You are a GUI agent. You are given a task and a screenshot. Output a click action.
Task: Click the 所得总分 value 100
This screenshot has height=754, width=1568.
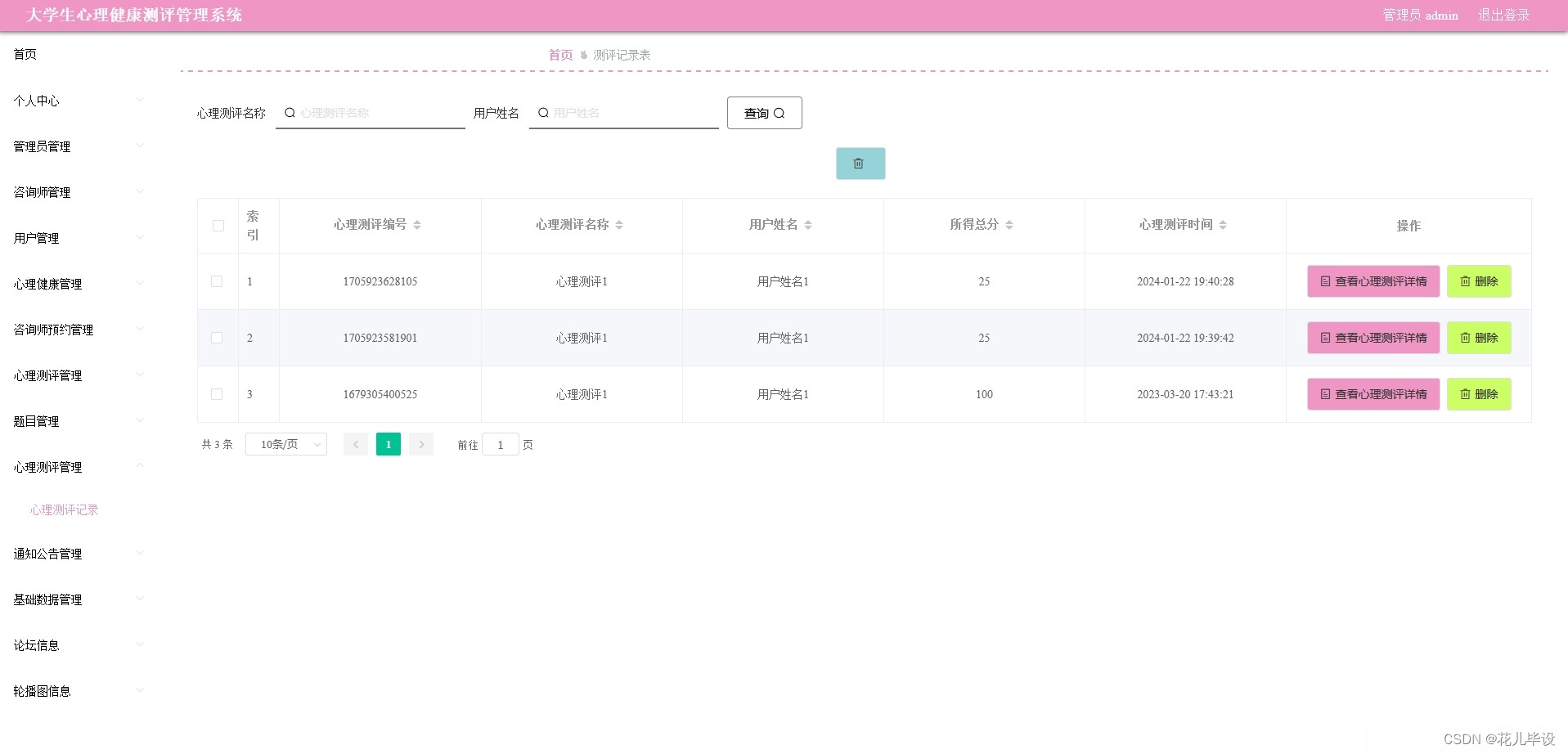(984, 394)
